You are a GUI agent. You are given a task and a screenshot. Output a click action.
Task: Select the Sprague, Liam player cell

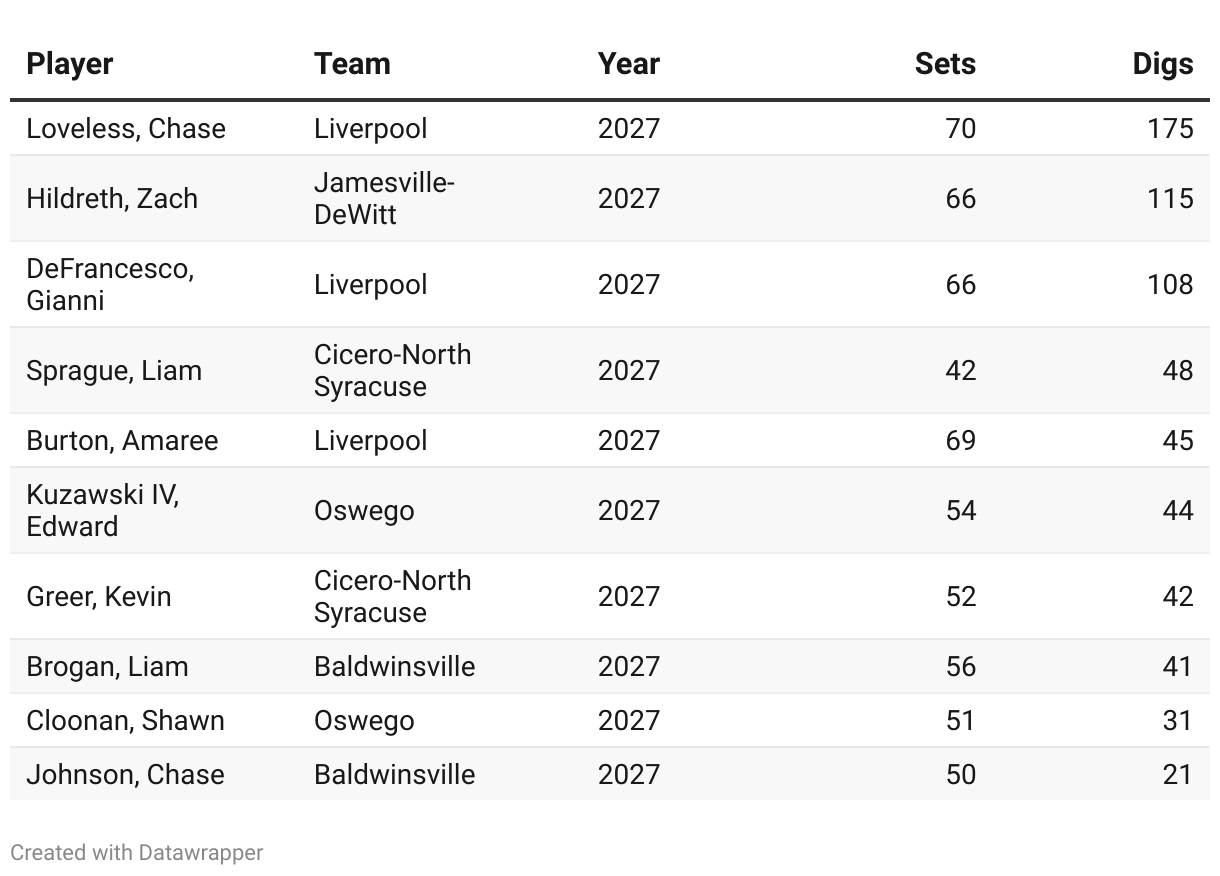pyautogui.click(x=114, y=370)
